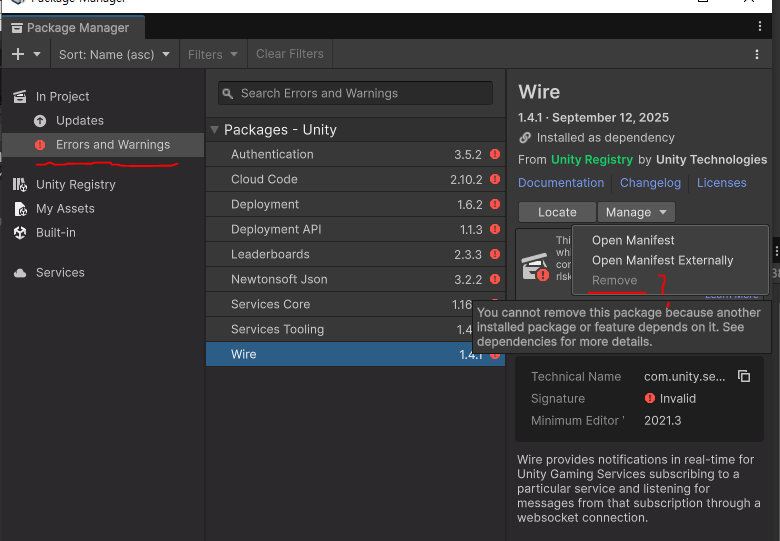Image resolution: width=780 pixels, height=541 pixels.
Task: Click the In Project box icon
Action: pos(20,96)
